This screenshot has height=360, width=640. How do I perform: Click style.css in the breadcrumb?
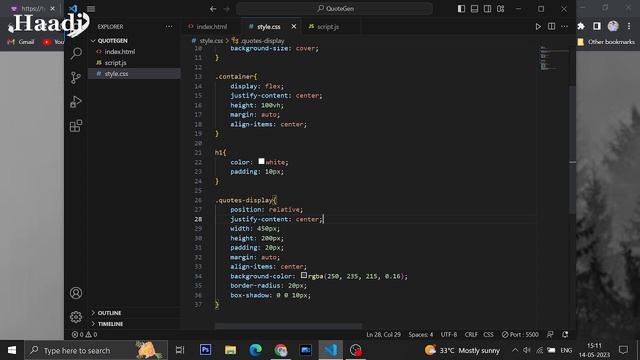click(x=211, y=41)
